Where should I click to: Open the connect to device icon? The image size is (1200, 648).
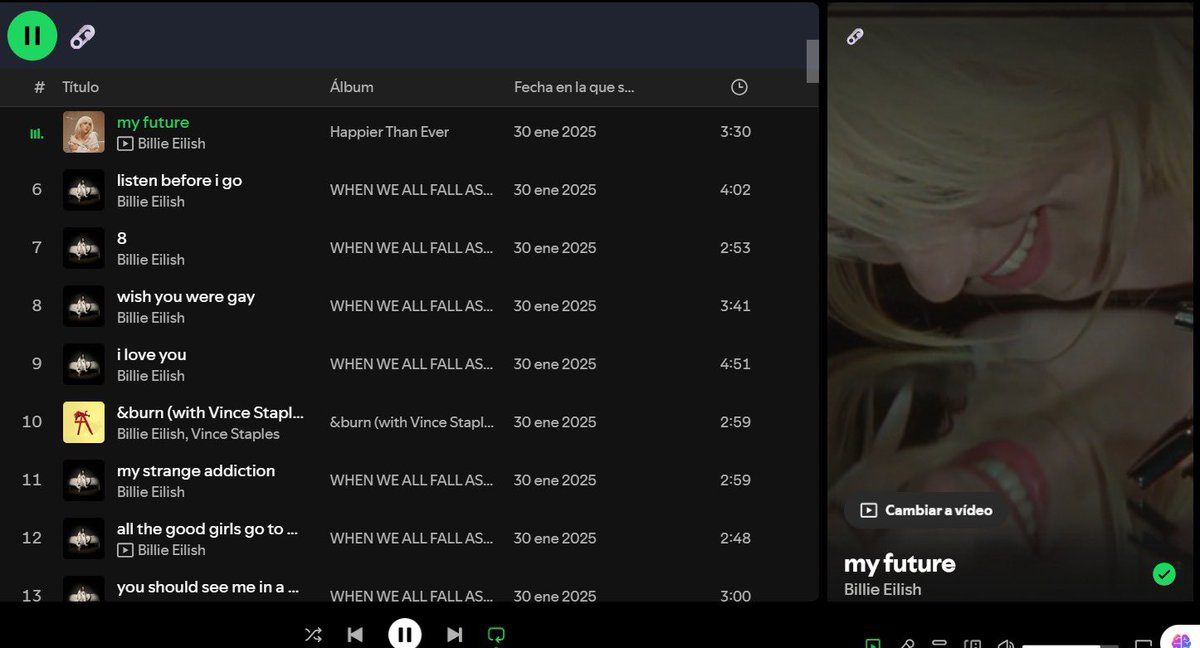pos(972,643)
